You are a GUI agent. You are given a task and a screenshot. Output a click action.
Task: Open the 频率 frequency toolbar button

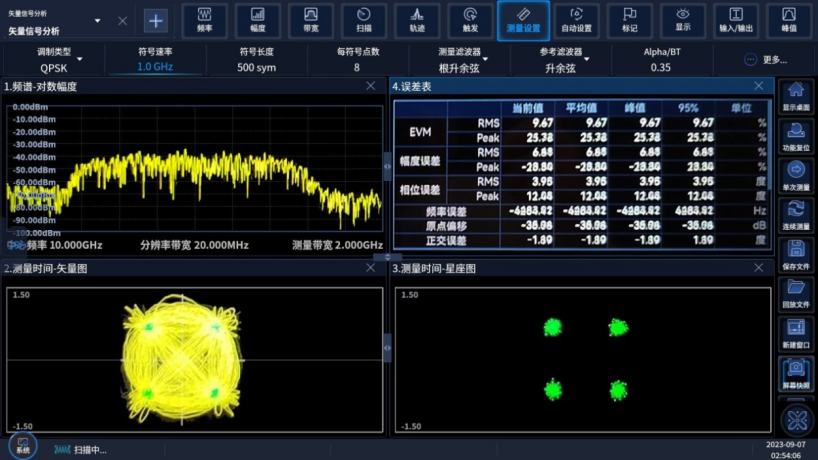click(x=204, y=20)
